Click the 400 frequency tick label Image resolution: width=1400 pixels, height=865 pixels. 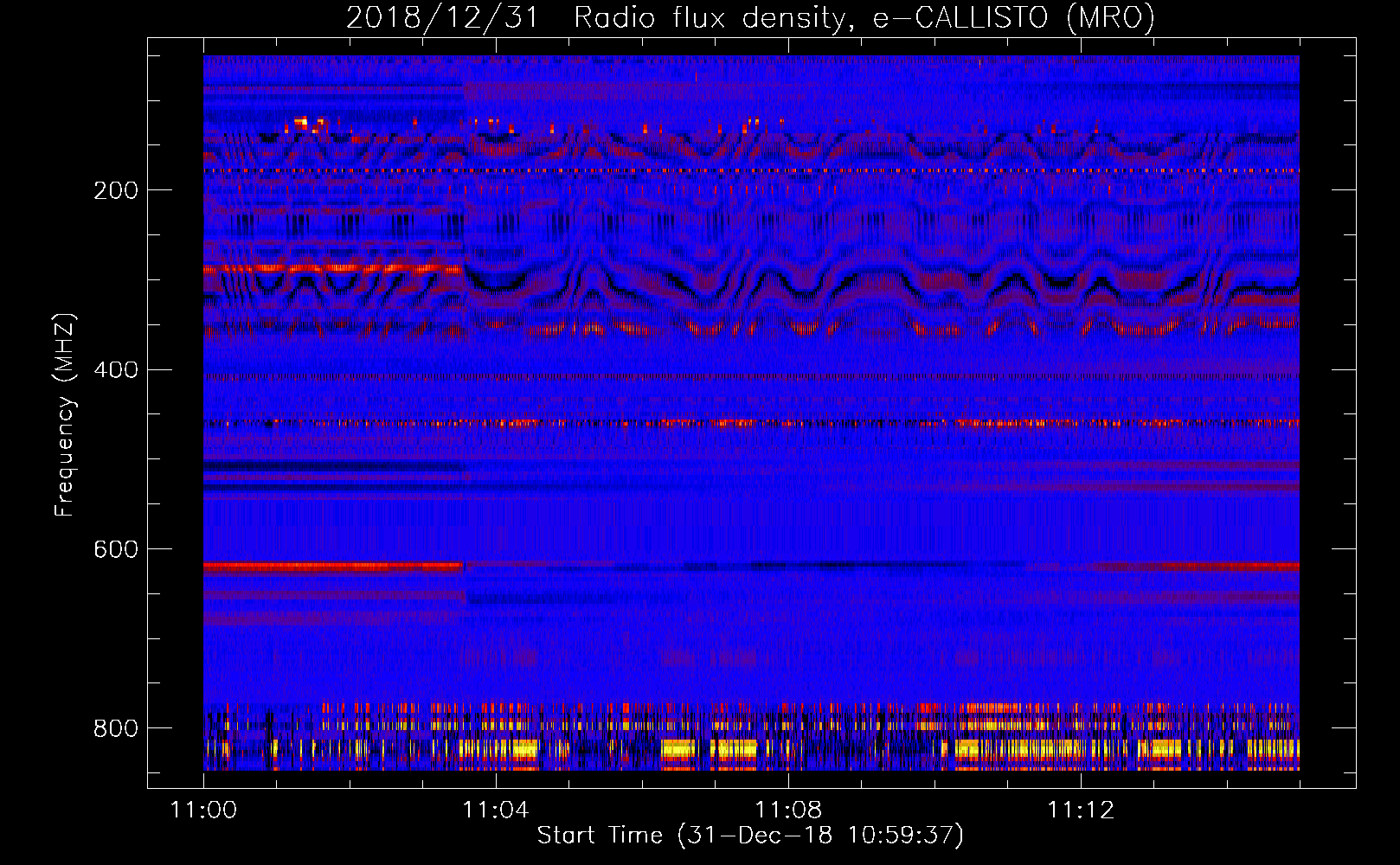[116, 370]
